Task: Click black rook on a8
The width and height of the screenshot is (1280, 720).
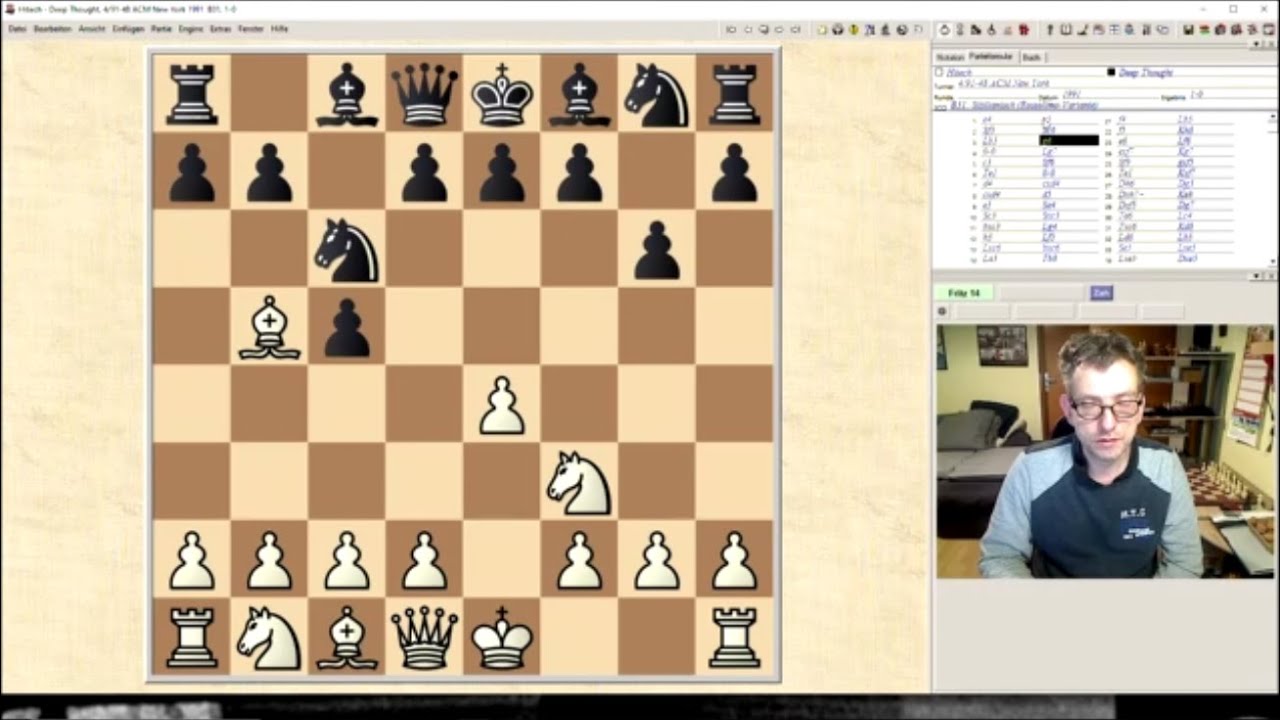Action: pos(192,94)
